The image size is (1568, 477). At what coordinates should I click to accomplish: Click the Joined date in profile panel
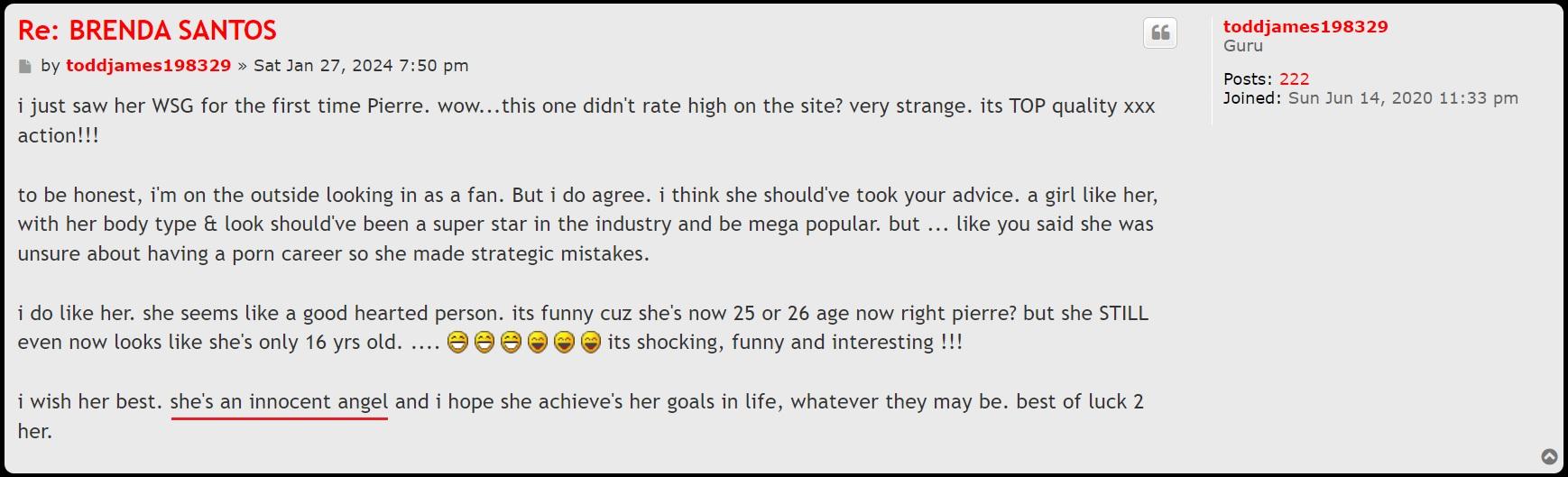(1402, 98)
